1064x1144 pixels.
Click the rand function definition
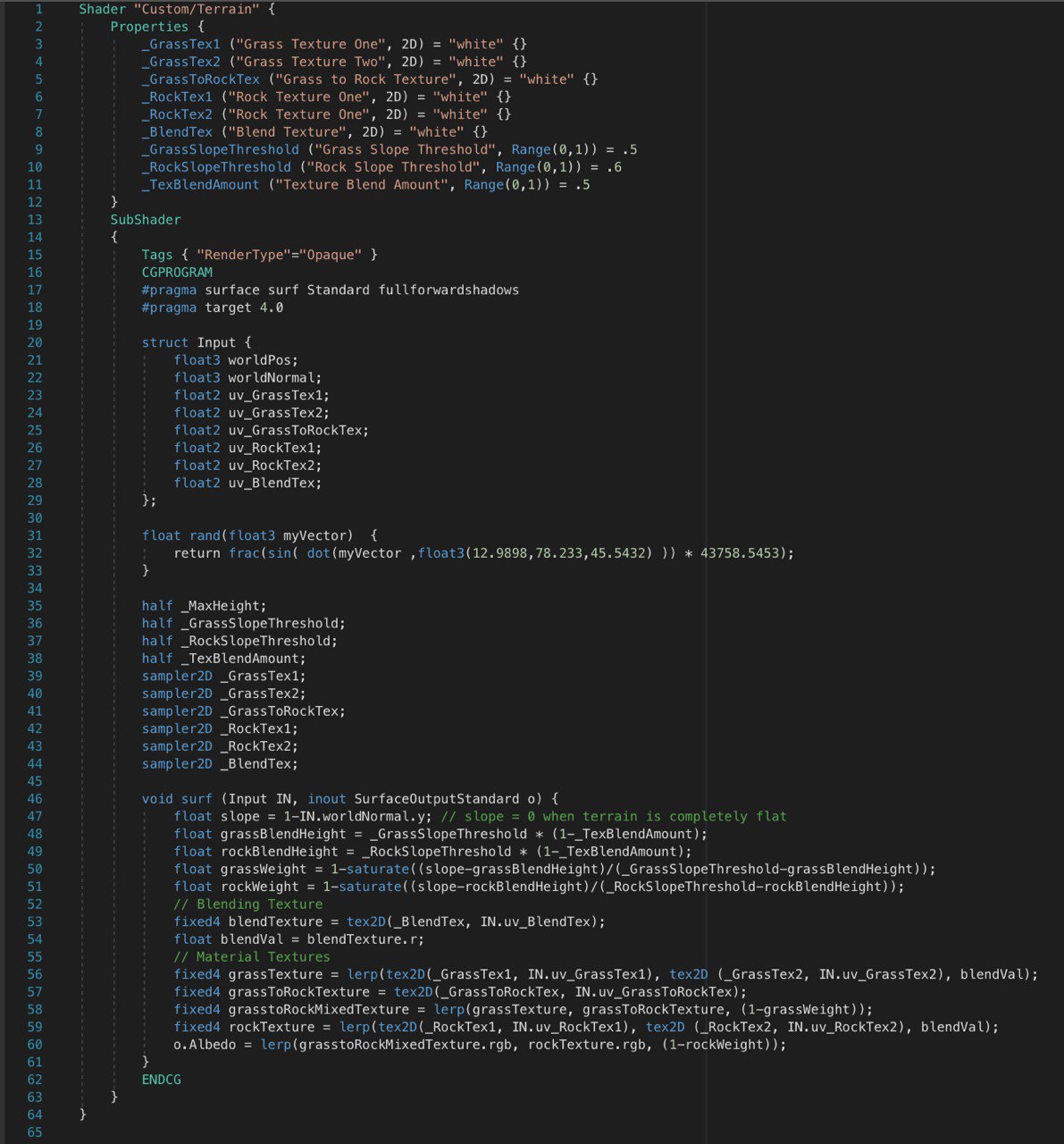point(259,535)
